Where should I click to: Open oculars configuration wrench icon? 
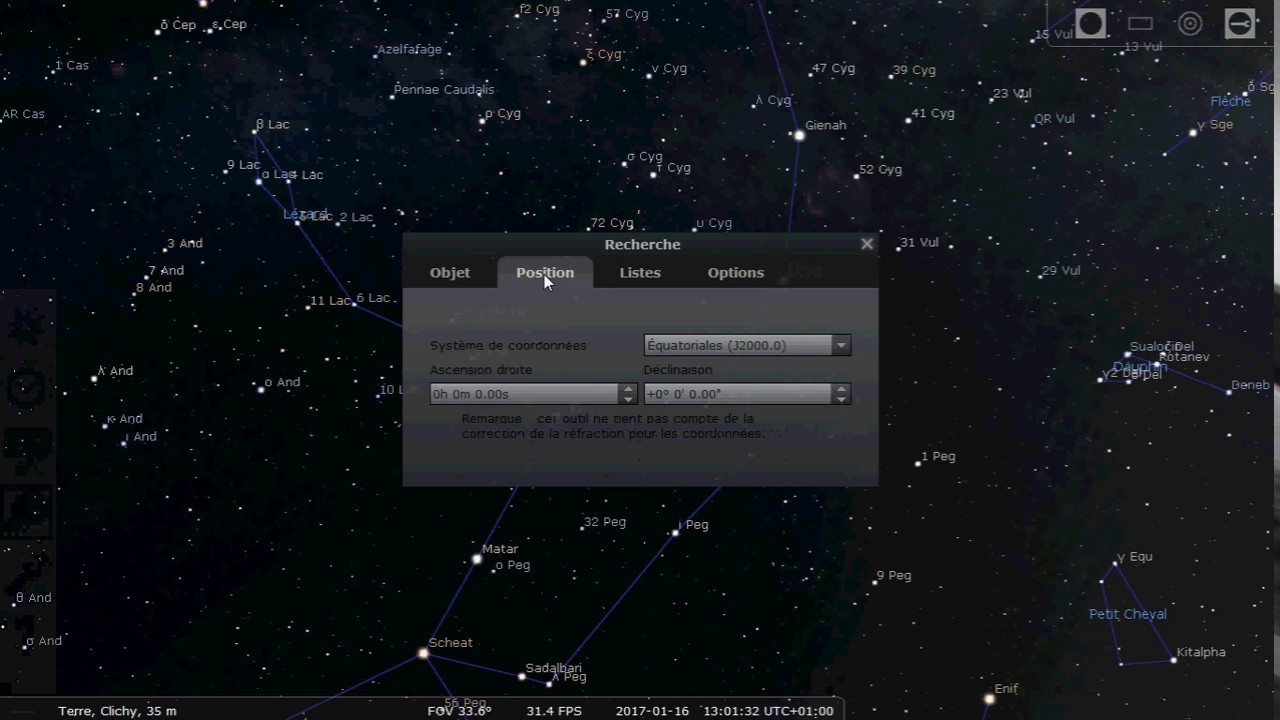click(1239, 23)
